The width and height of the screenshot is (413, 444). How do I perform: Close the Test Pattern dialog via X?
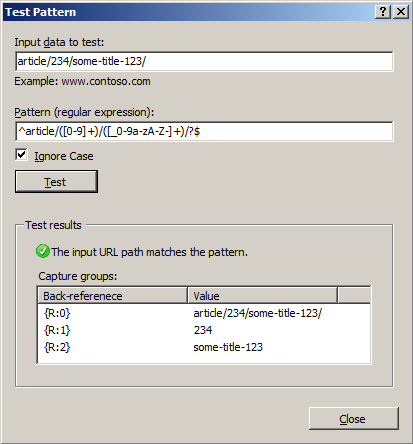tap(401, 12)
